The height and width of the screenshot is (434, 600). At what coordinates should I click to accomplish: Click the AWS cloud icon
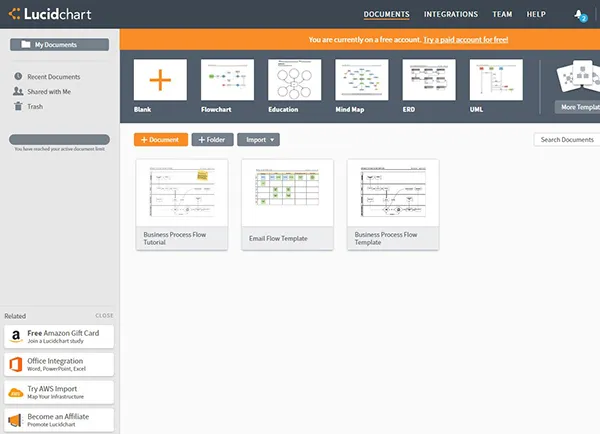[16, 393]
